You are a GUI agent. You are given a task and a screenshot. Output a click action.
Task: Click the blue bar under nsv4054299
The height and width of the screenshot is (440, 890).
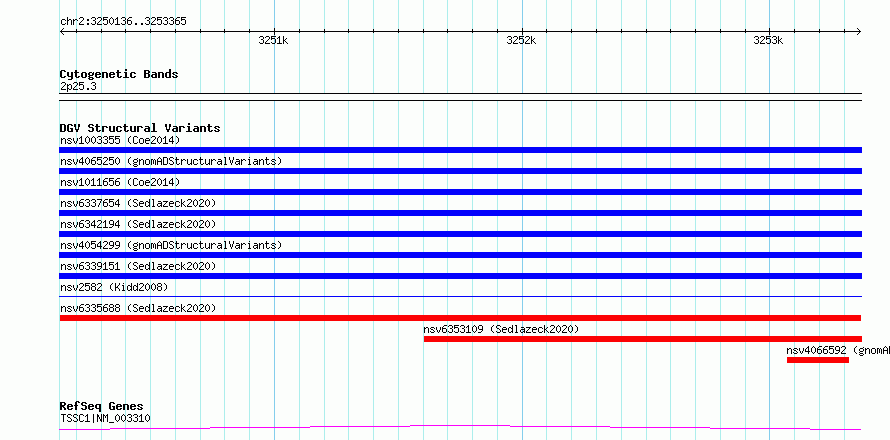pos(460,255)
